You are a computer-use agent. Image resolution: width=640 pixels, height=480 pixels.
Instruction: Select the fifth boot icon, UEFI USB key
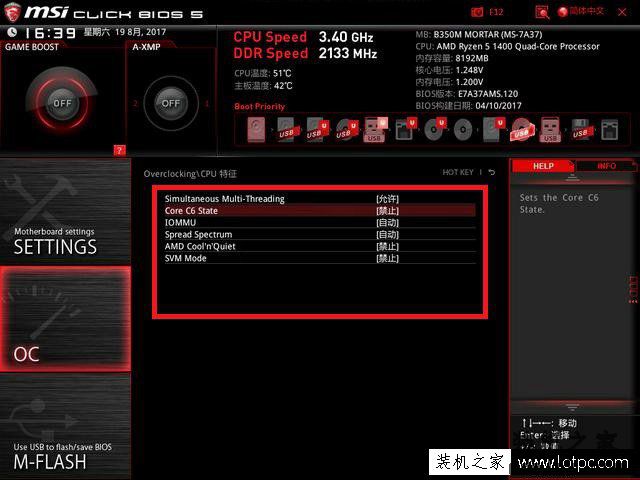coord(375,130)
